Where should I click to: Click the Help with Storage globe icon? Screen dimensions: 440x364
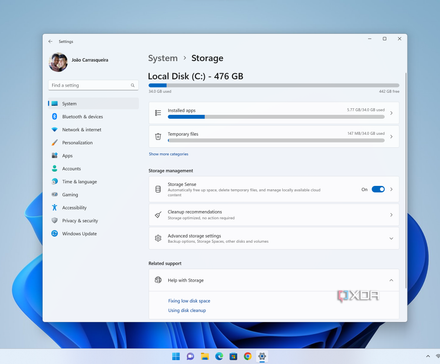pos(158,280)
